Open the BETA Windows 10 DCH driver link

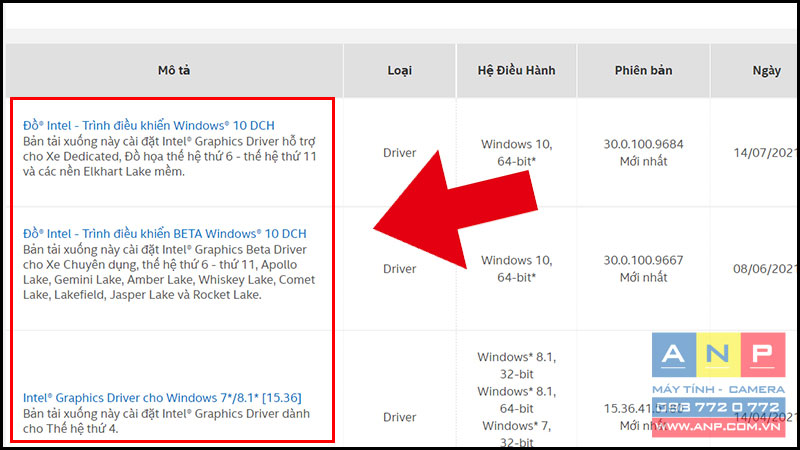coord(164,233)
